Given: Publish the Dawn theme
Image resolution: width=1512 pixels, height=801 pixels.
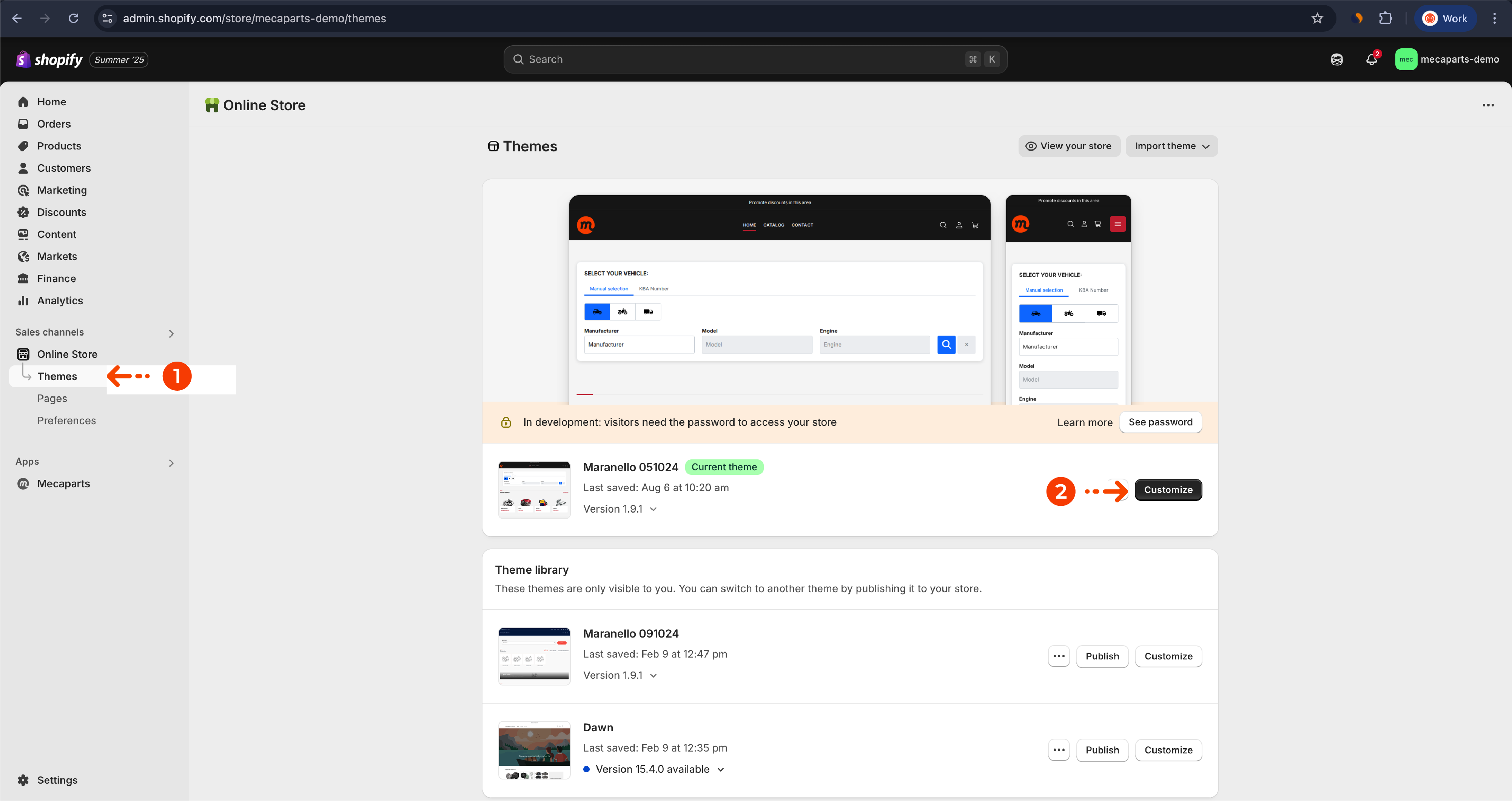Looking at the screenshot, I should point(1102,750).
